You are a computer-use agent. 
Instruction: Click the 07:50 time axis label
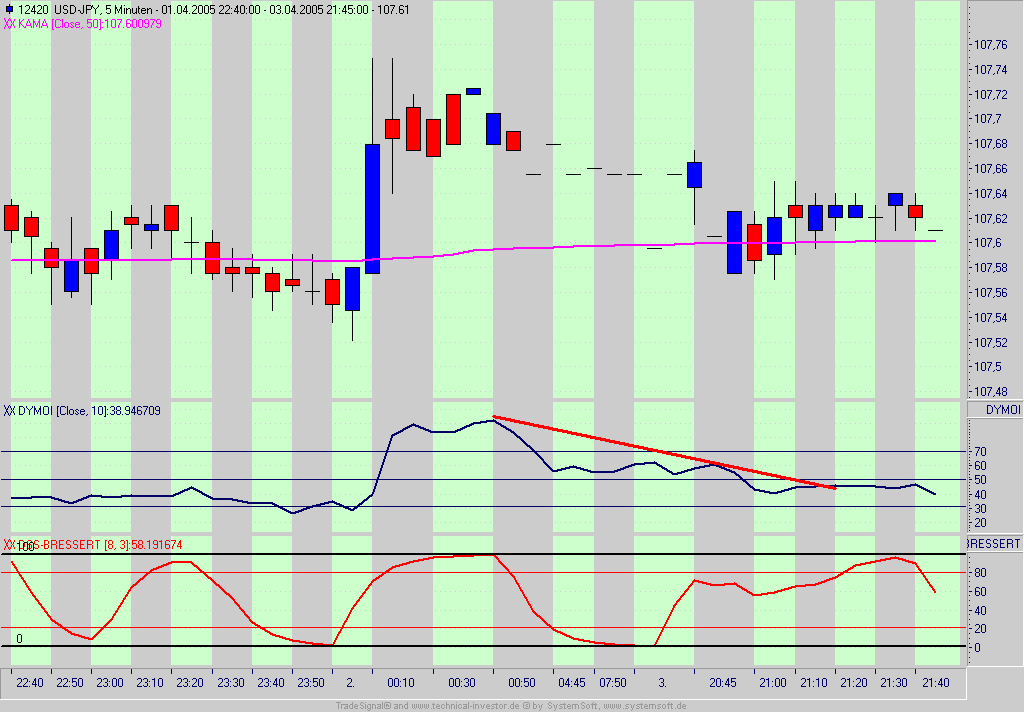coord(613,683)
